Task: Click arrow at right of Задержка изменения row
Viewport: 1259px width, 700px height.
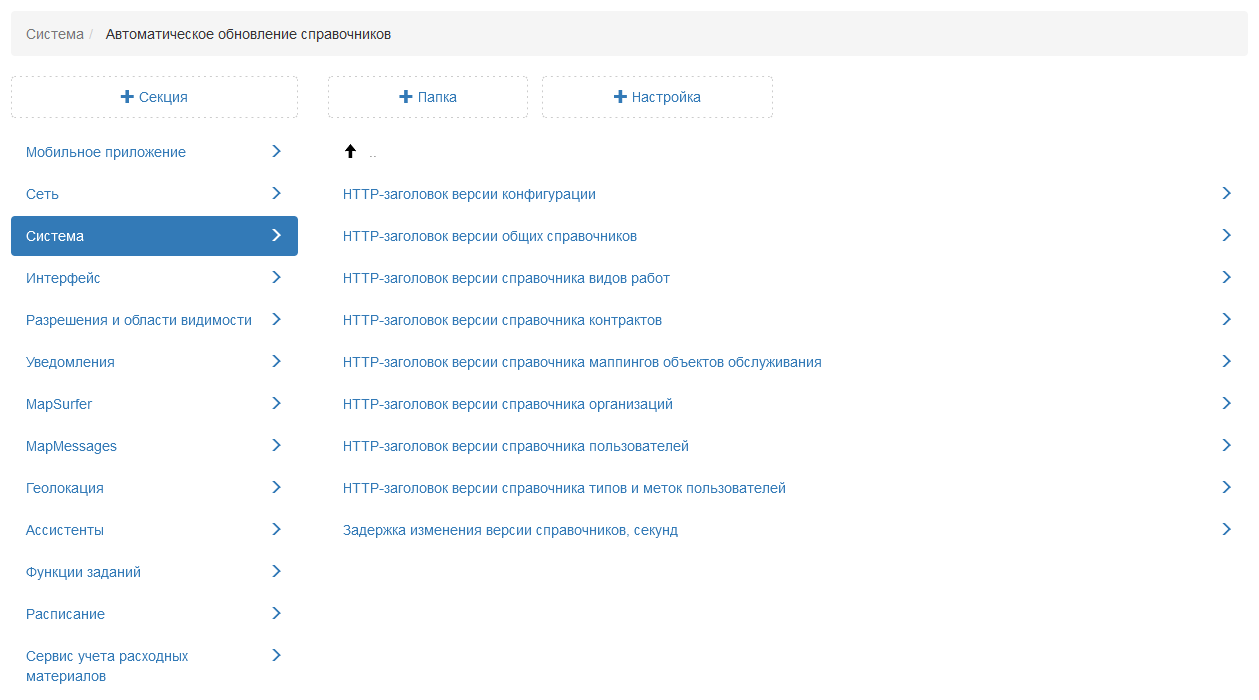Action: pos(1227,529)
